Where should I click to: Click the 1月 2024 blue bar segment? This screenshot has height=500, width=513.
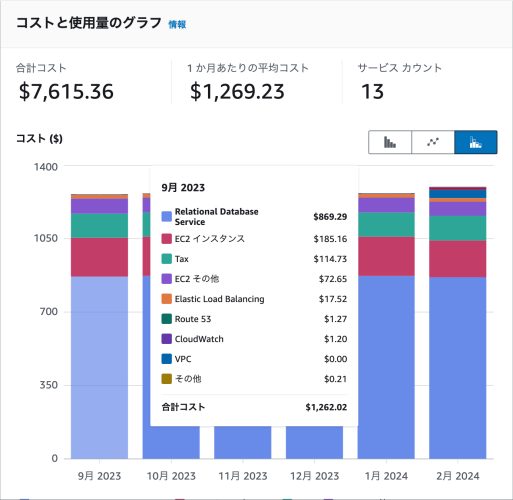(x=386, y=367)
